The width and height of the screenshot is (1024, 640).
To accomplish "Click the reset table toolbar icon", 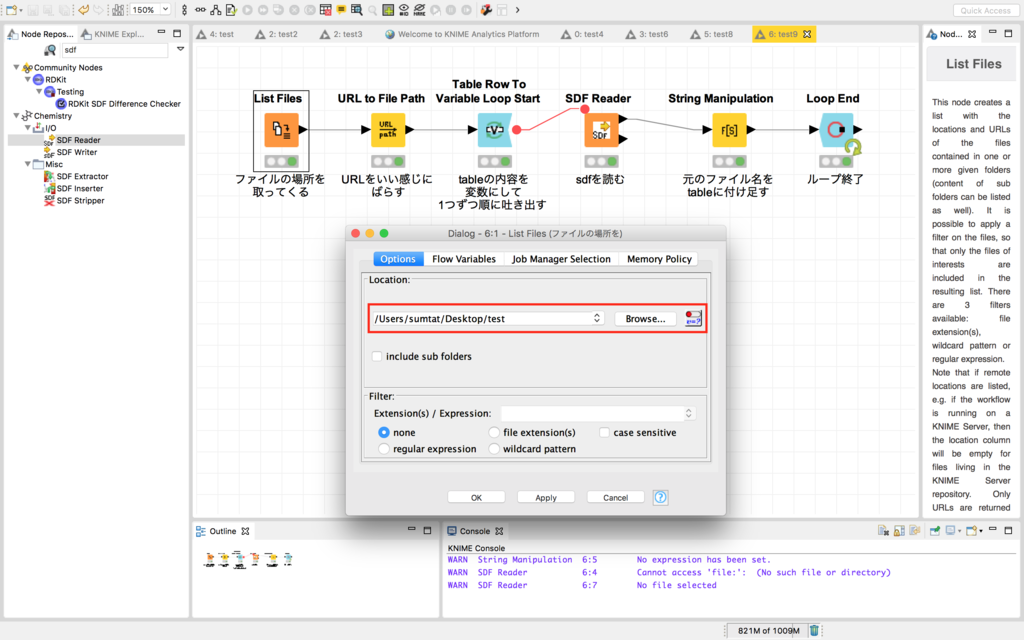I will tap(325, 10).
